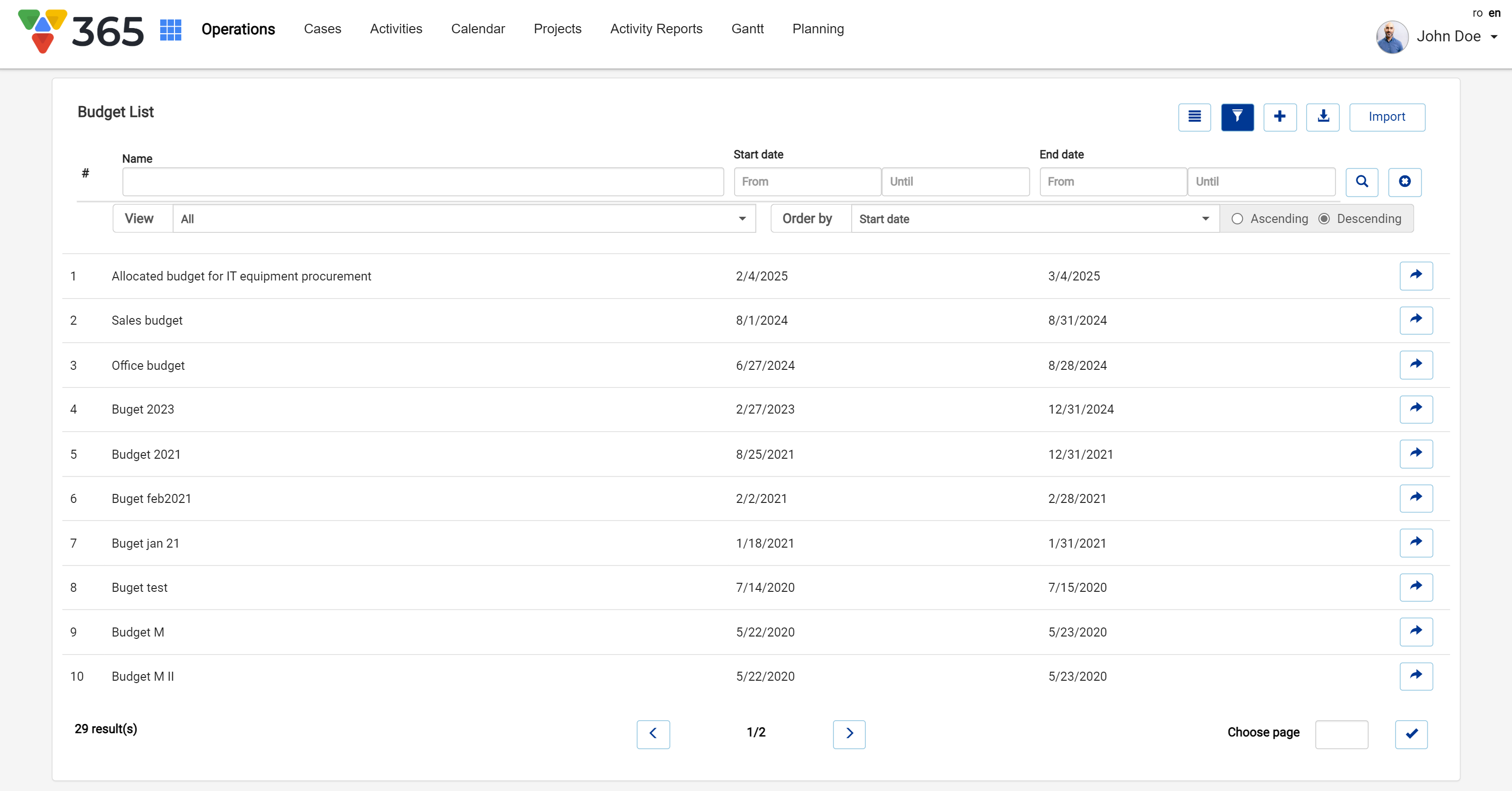Open the Order by Start date dropdown

(1034, 219)
